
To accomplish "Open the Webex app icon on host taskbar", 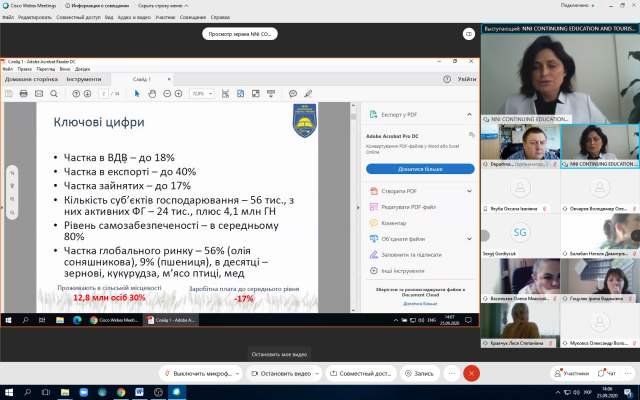I will tap(177, 393).
